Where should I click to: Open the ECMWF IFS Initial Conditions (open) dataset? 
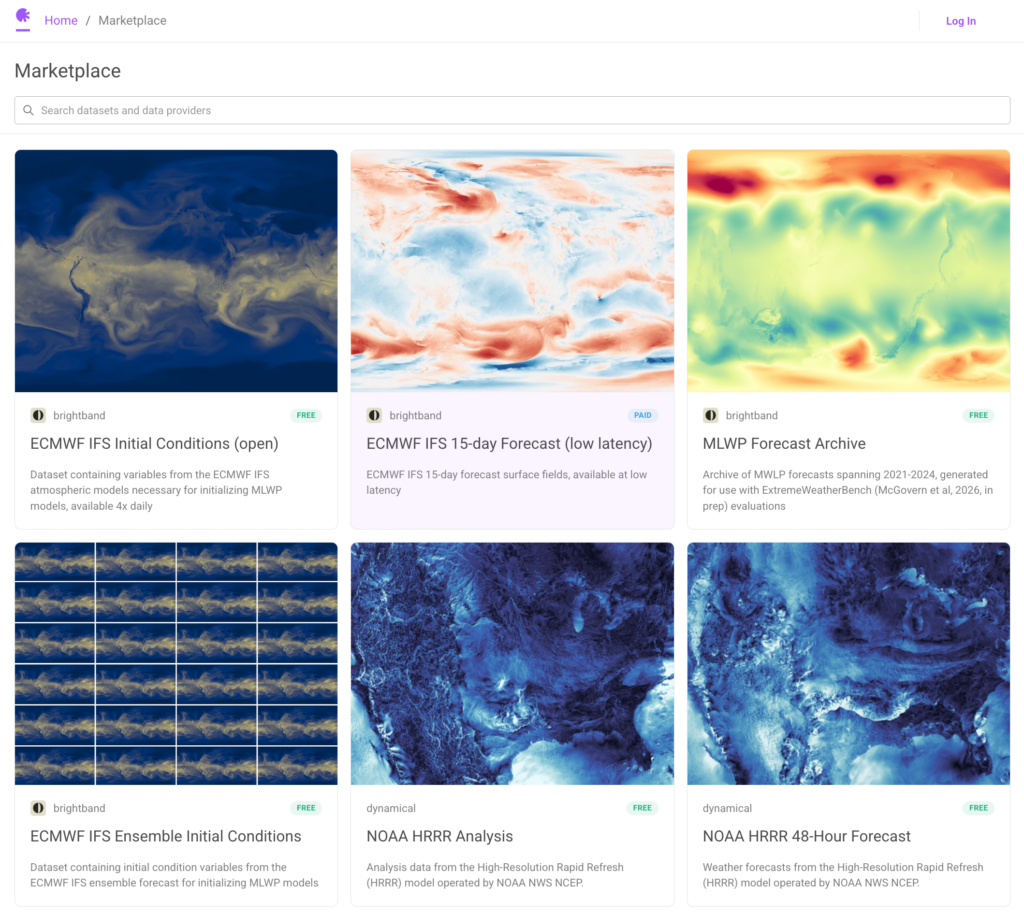click(x=153, y=443)
